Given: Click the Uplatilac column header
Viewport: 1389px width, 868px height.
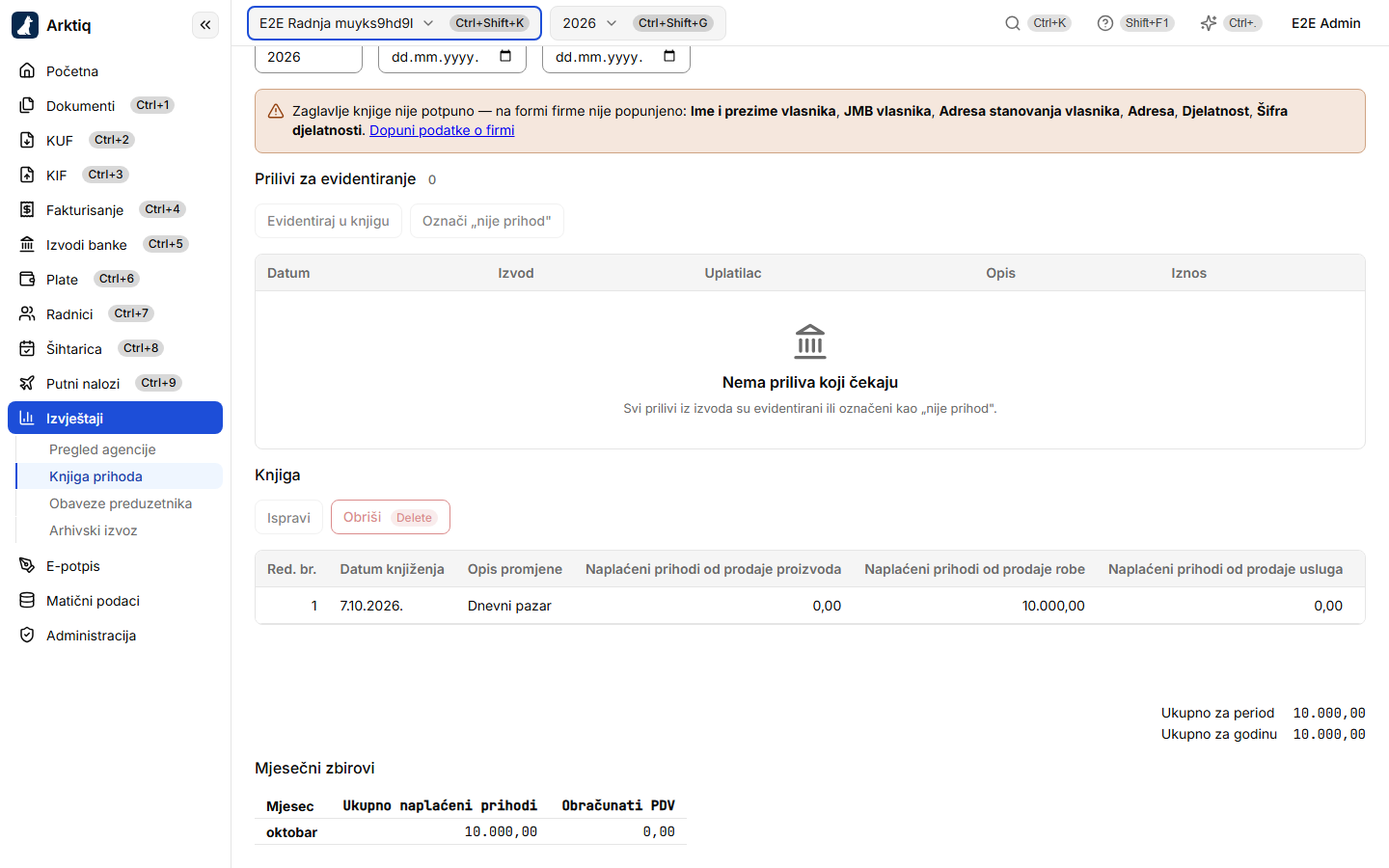Looking at the screenshot, I should (733, 273).
